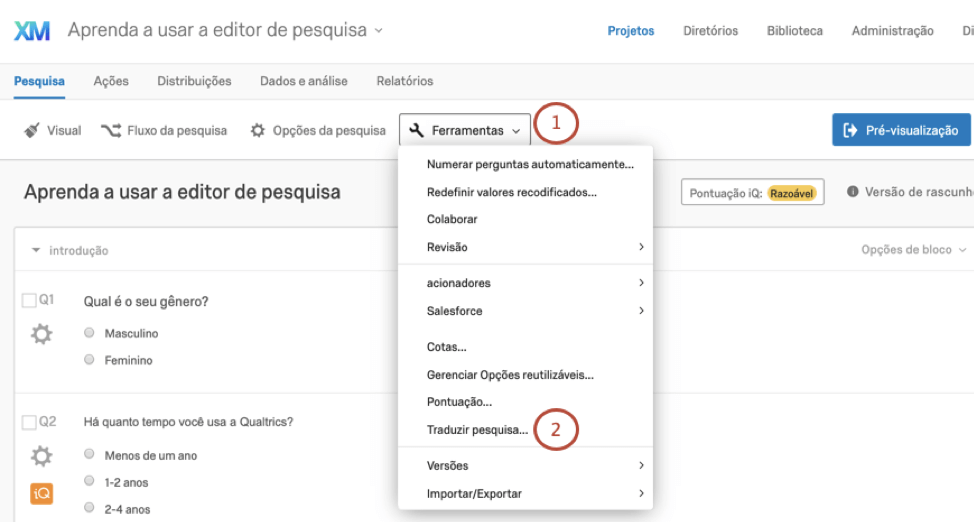Collapse the introdução block triangle
Viewport: 974px width, 522px height.
pyautogui.click(x=36, y=250)
